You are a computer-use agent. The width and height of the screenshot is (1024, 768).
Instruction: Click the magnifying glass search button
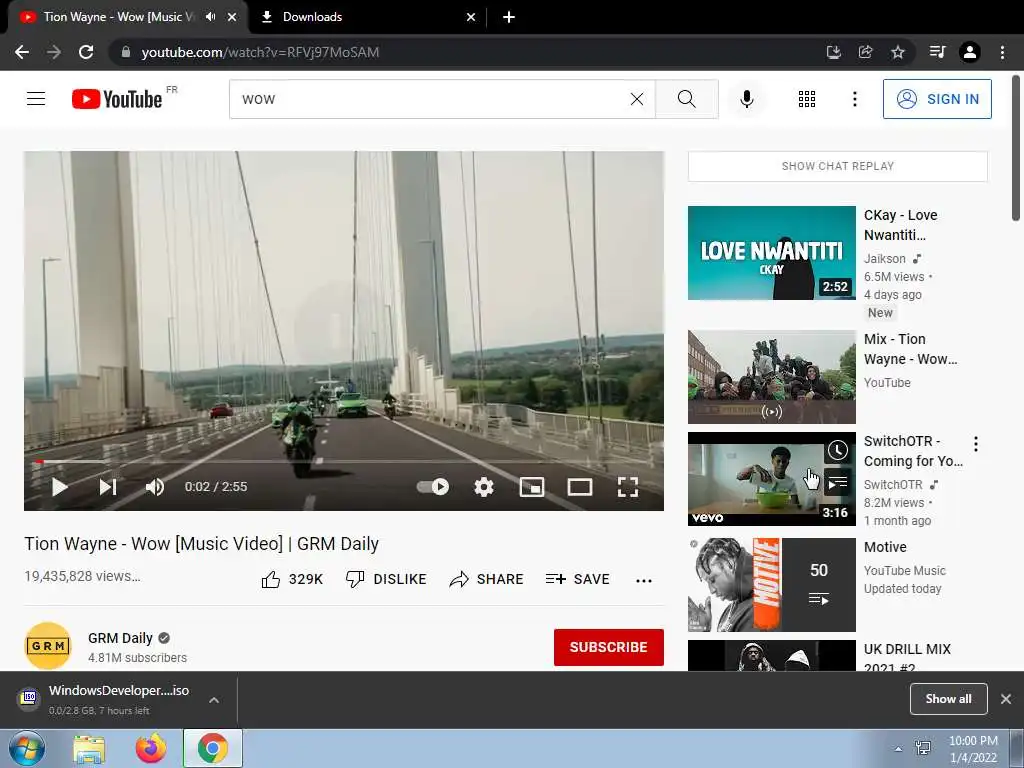(686, 99)
